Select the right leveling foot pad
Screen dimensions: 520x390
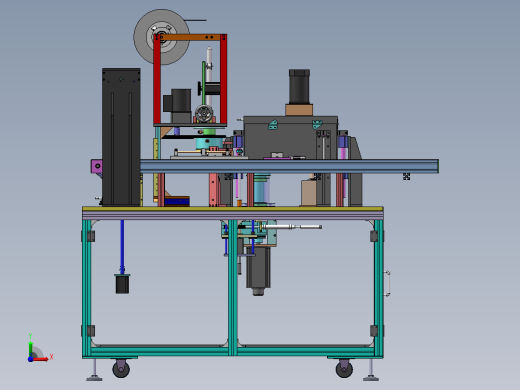click(x=371, y=378)
